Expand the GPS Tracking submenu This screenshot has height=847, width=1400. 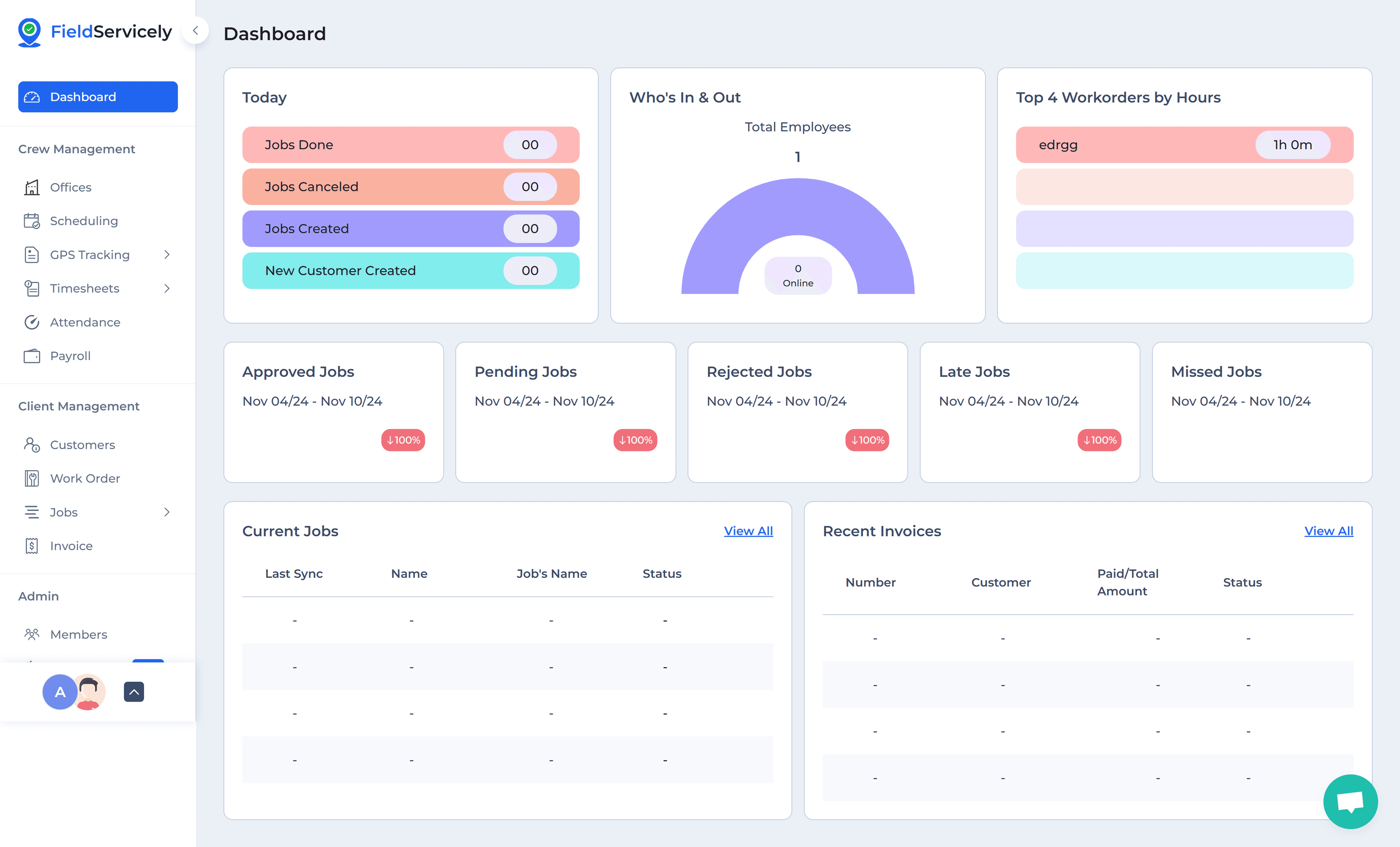point(166,255)
